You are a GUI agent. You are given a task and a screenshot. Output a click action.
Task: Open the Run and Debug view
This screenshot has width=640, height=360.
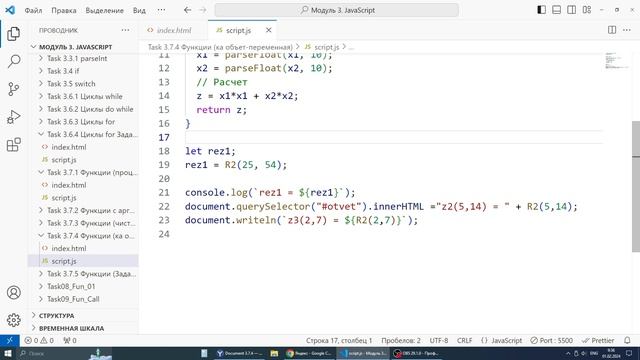(x=13, y=117)
